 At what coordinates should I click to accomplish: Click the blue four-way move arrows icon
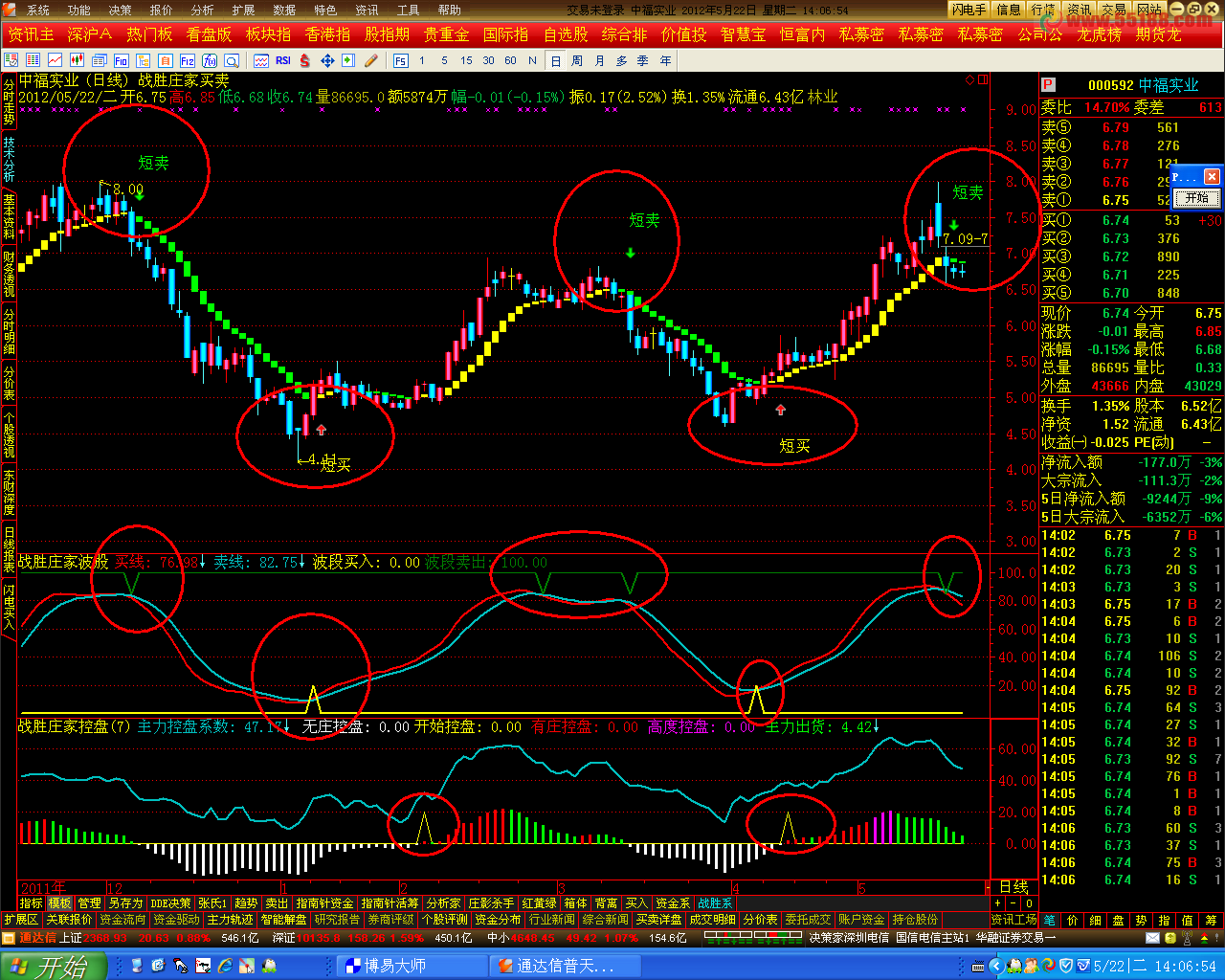(327, 60)
